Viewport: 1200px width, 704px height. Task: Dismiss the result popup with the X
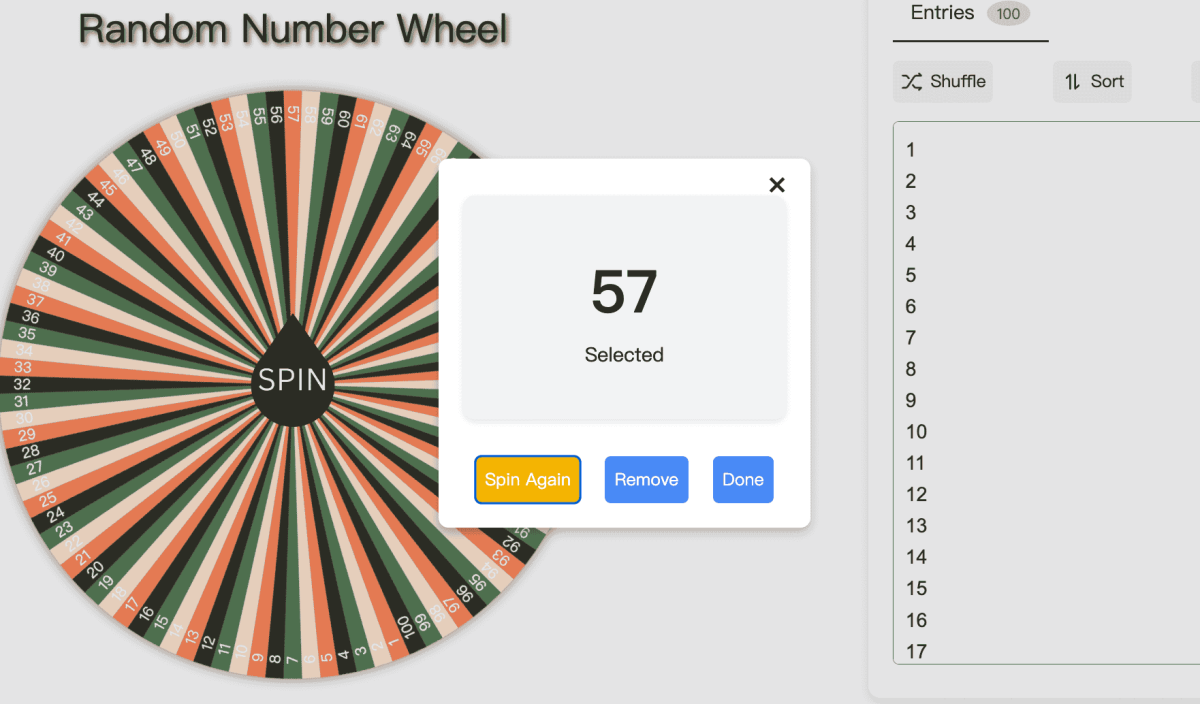(777, 185)
